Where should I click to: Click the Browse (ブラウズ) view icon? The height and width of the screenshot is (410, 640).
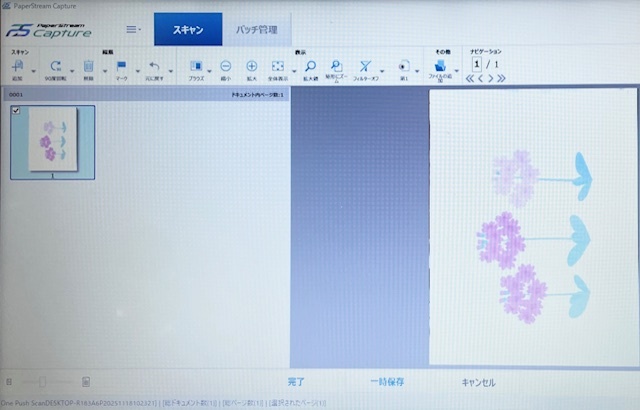(x=196, y=66)
